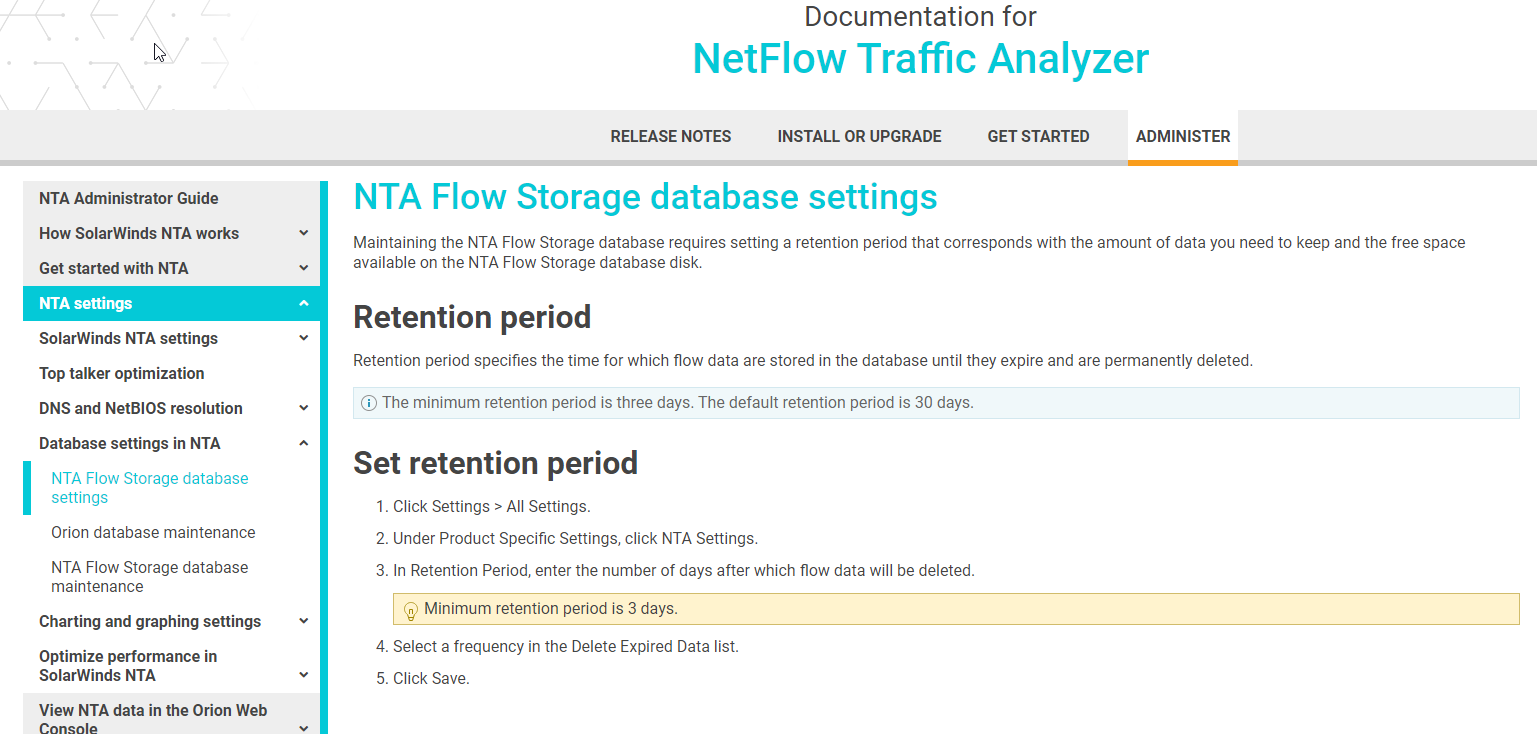Image resolution: width=1537 pixels, height=734 pixels.
Task: Collapse Database settings in NTA chevron
Action: [304, 443]
